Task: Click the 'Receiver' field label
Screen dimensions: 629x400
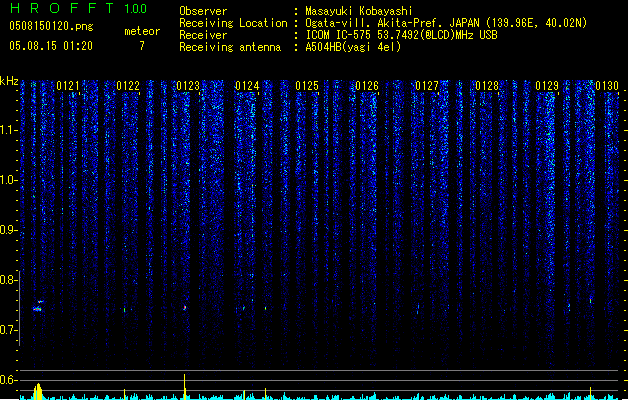Action: [x=203, y=35]
